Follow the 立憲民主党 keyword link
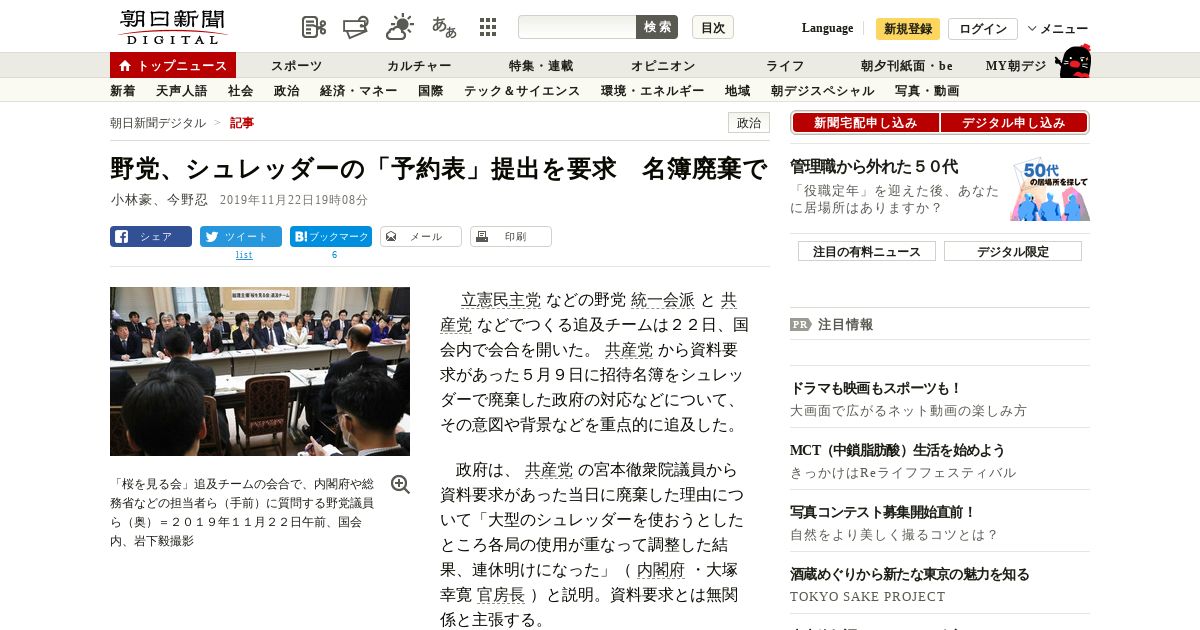This screenshot has width=1200, height=630. (x=501, y=300)
